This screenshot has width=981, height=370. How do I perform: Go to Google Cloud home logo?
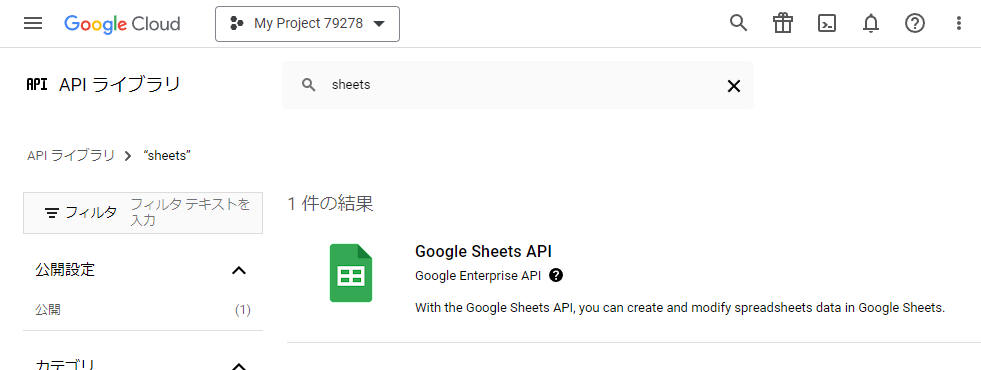[122, 24]
